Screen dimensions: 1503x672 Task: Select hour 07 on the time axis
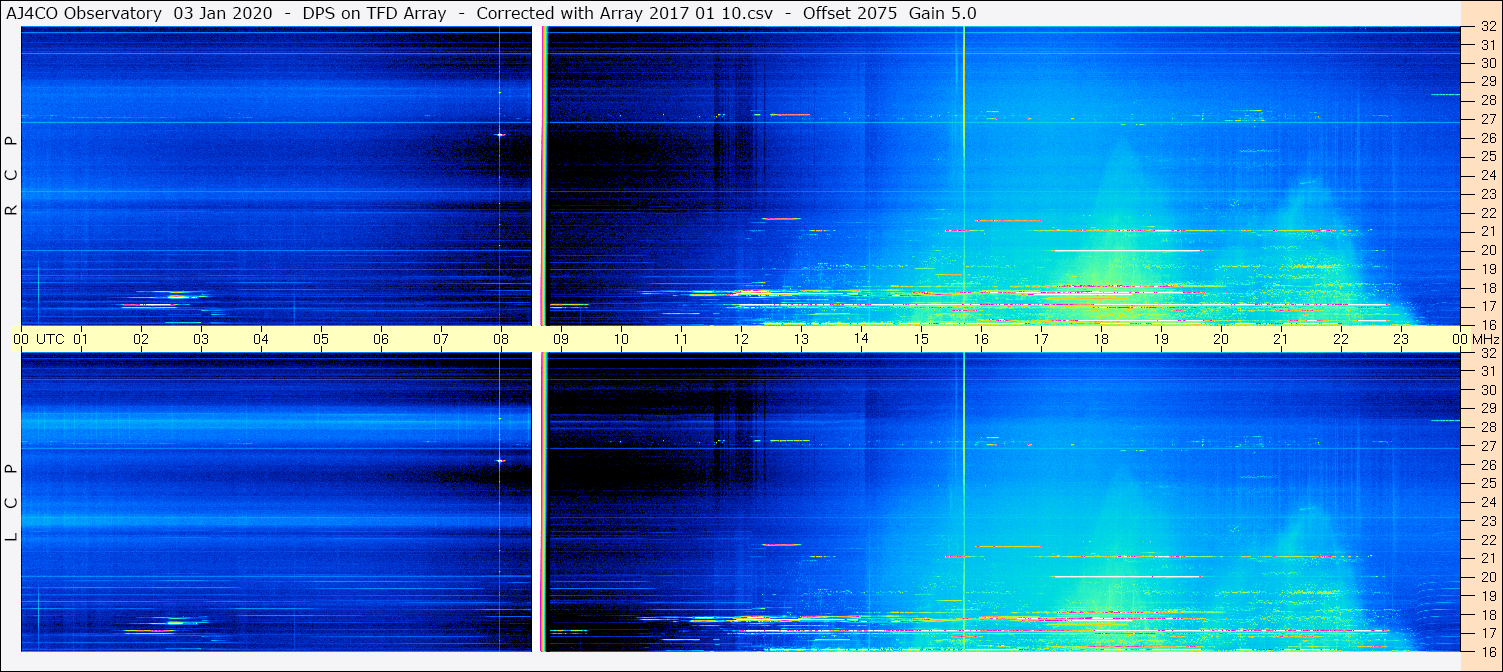(441, 339)
